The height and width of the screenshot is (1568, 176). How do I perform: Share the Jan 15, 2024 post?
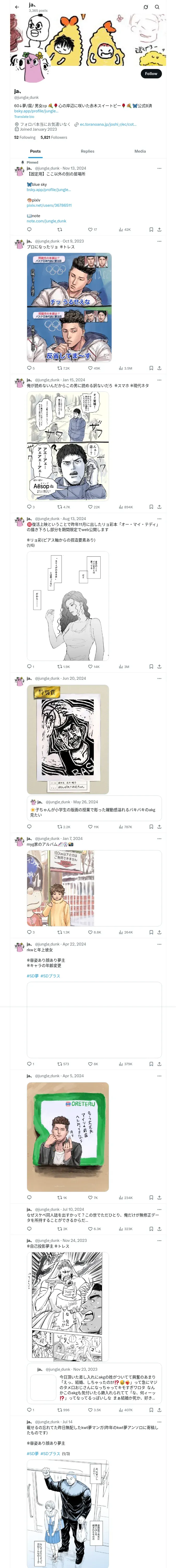159,507
